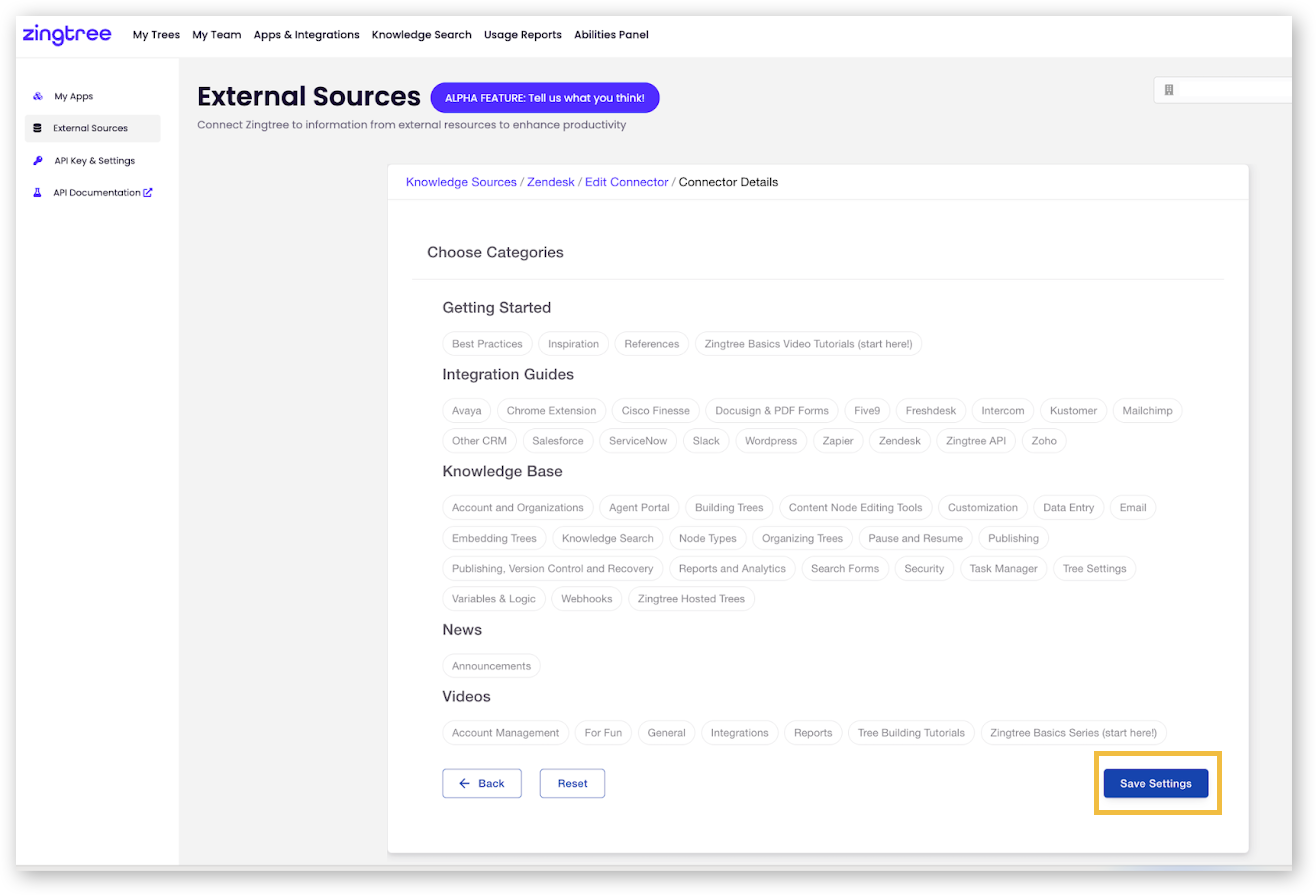Select the Other CRM chip

coord(479,441)
